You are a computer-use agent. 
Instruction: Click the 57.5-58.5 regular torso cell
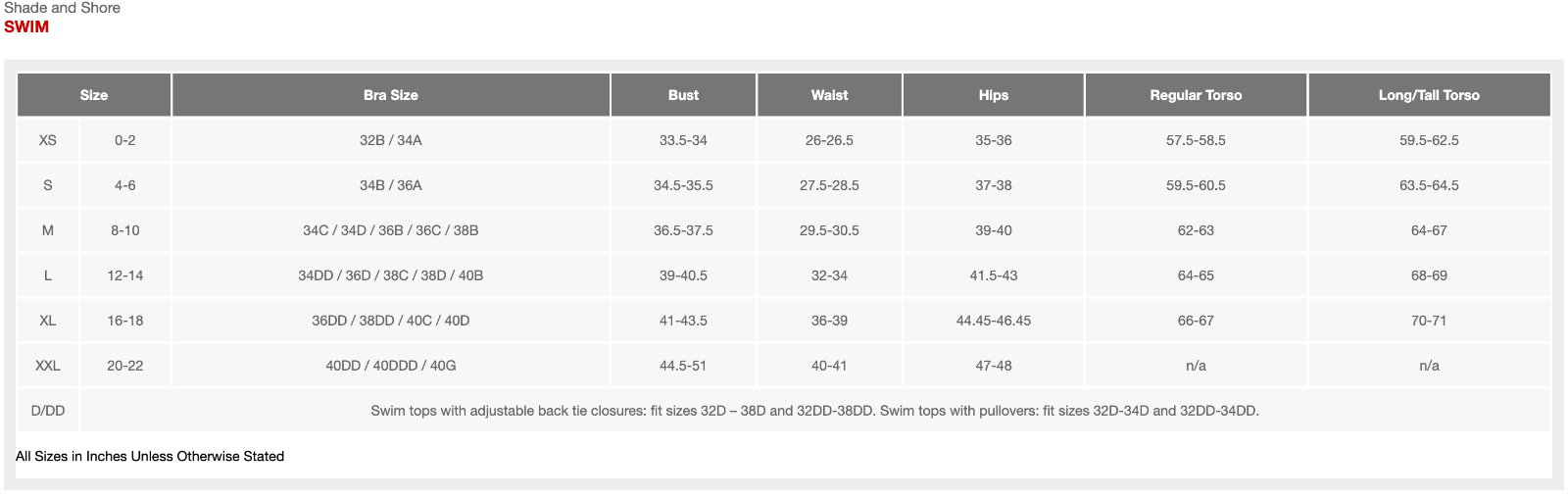point(1196,140)
